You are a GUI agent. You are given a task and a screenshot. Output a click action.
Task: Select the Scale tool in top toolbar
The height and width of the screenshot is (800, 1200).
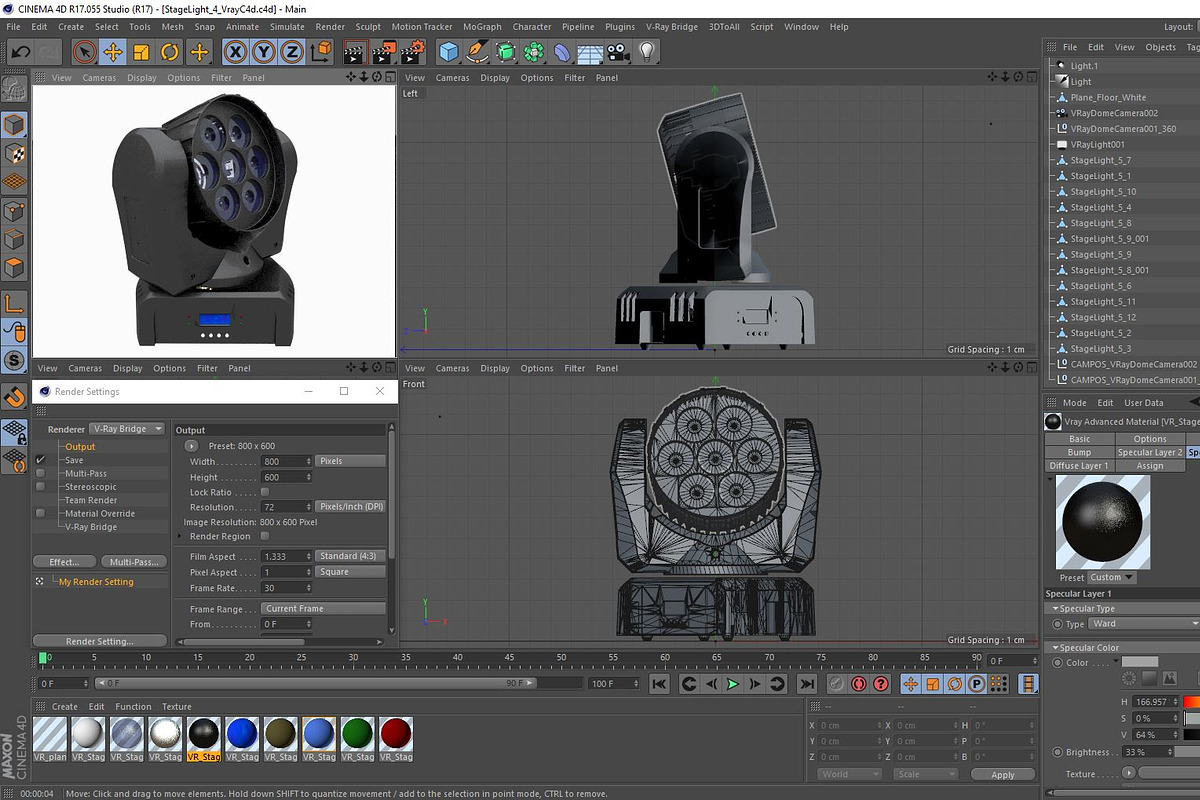pos(141,52)
